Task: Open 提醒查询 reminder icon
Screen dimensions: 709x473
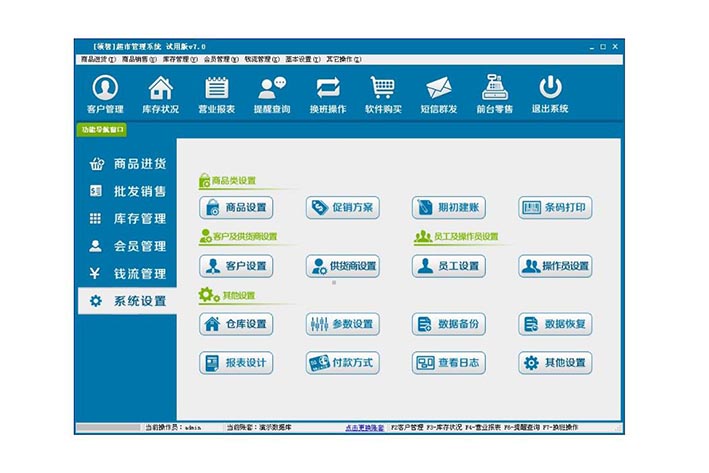Action: click(x=272, y=94)
